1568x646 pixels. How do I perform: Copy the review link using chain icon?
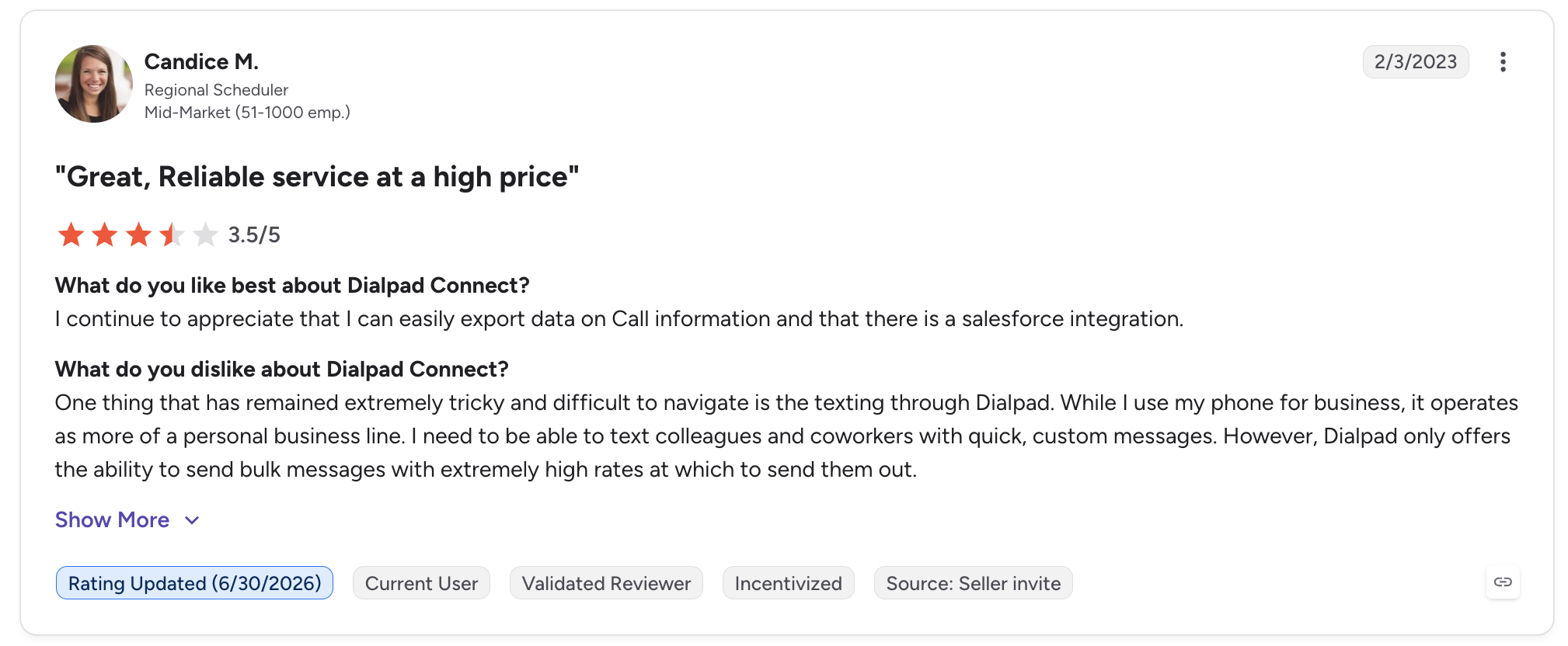[1503, 582]
